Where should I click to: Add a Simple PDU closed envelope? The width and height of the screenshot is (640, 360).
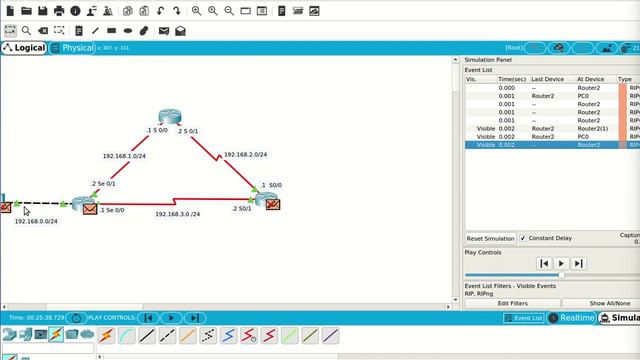[164, 31]
